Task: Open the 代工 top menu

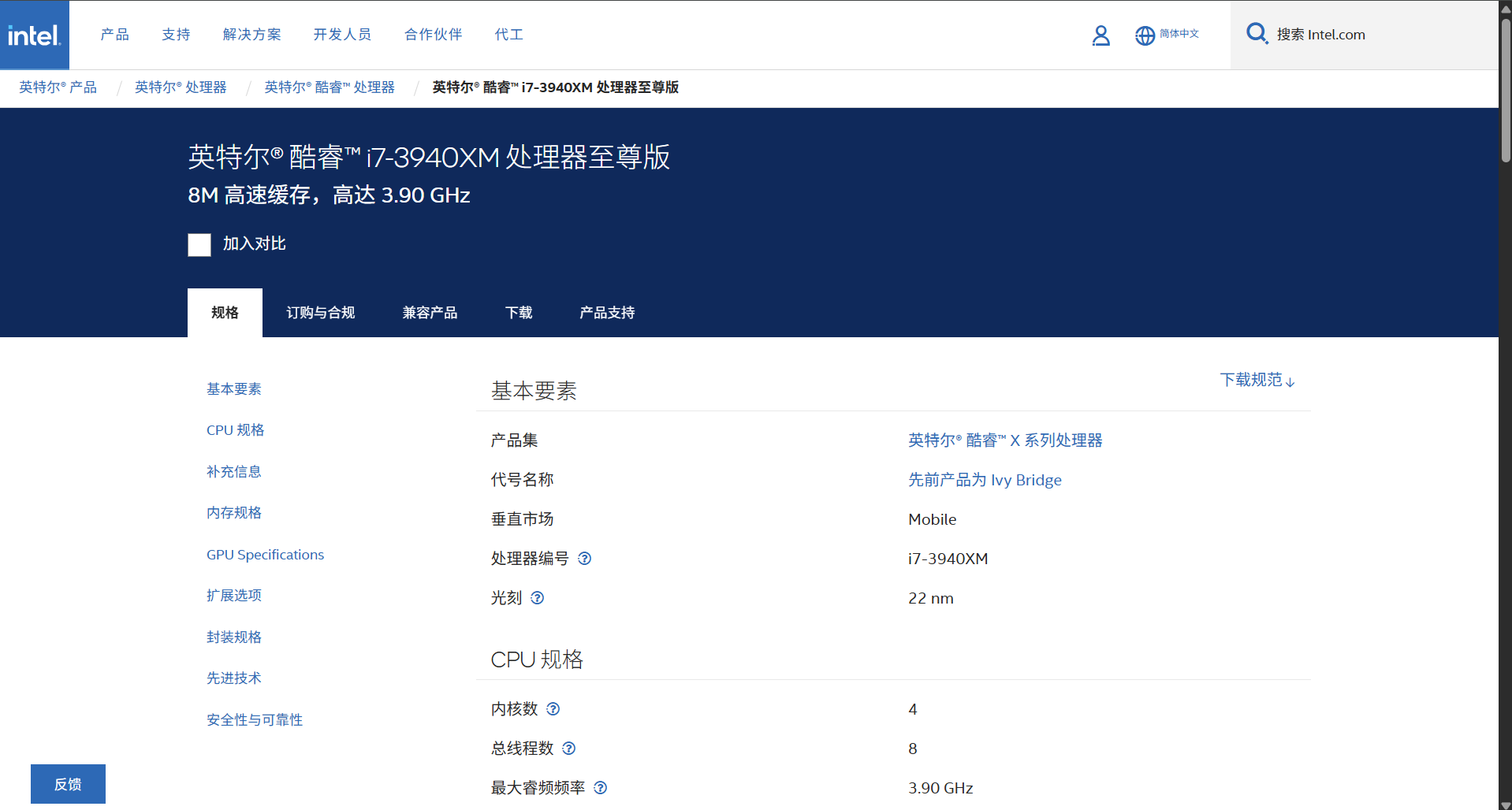Action: click(508, 35)
